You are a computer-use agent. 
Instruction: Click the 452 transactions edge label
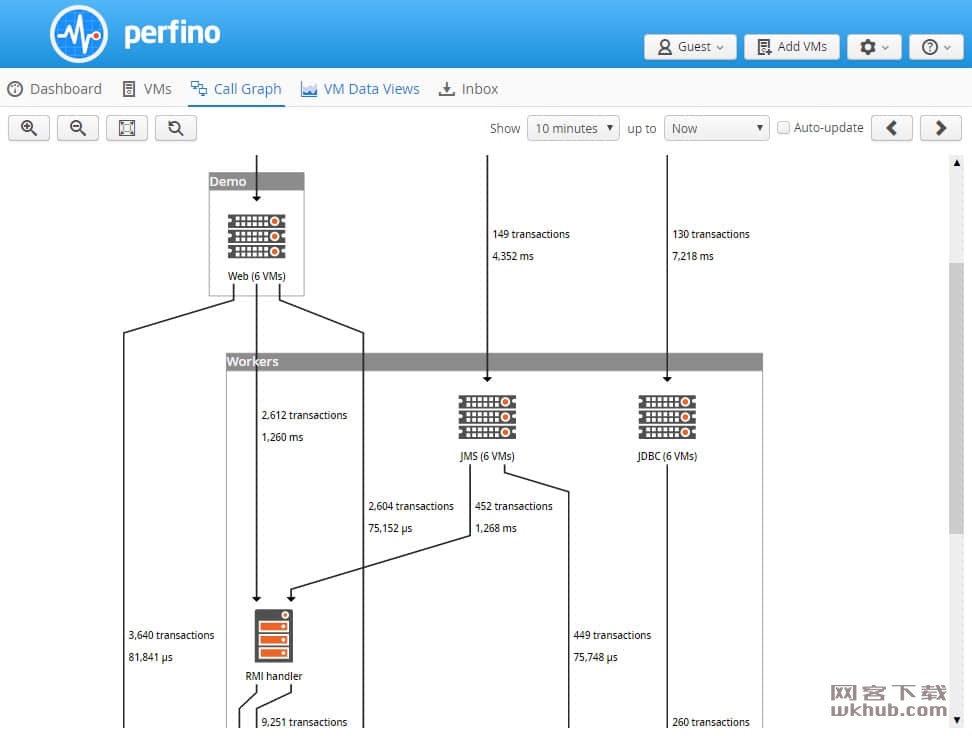click(x=513, y=507)
